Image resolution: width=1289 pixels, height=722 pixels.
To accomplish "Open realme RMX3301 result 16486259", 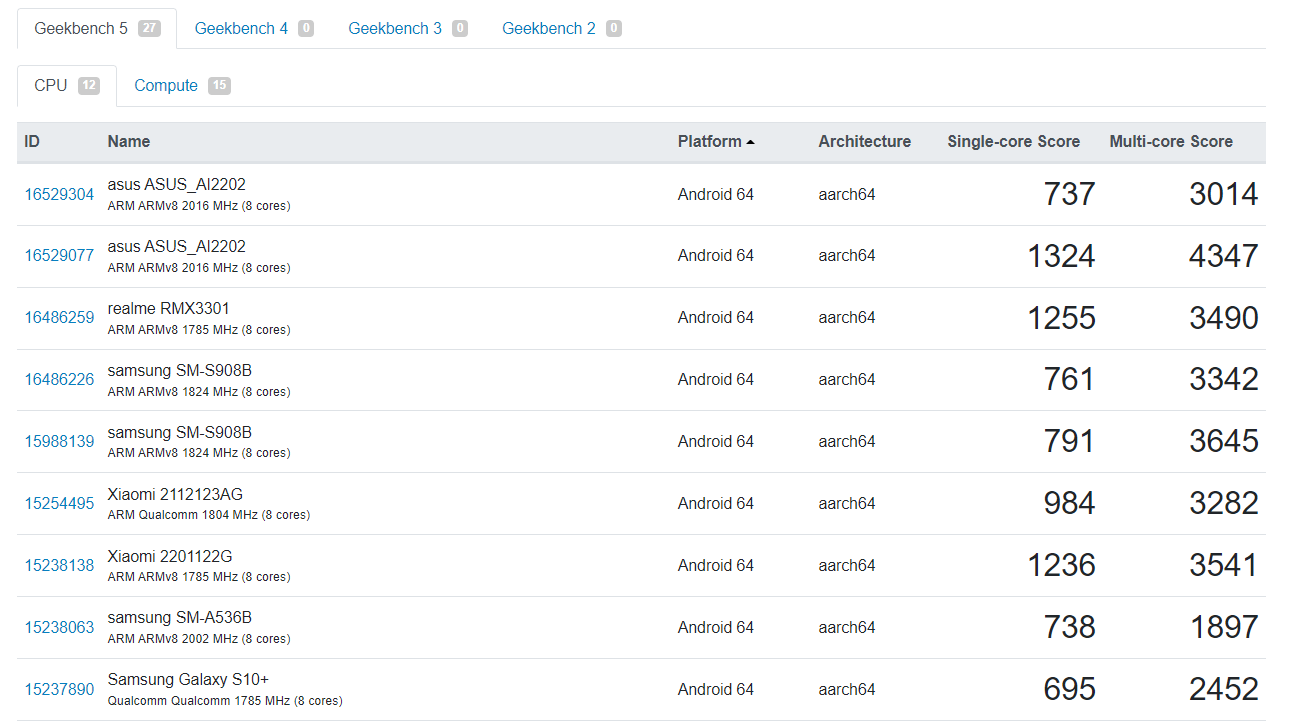I will click(x=59, y=318).
